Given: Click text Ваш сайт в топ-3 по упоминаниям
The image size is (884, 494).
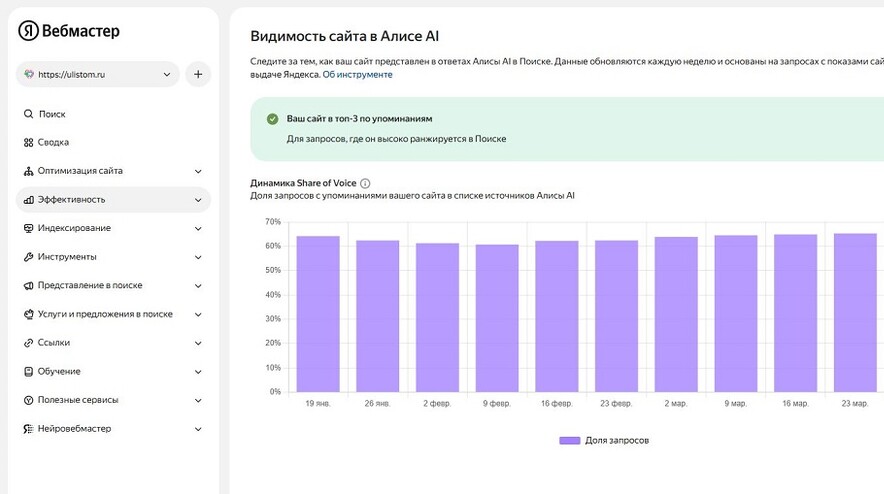Looking at the screenshot, I should pyautogui.click(x=360, y=119).
